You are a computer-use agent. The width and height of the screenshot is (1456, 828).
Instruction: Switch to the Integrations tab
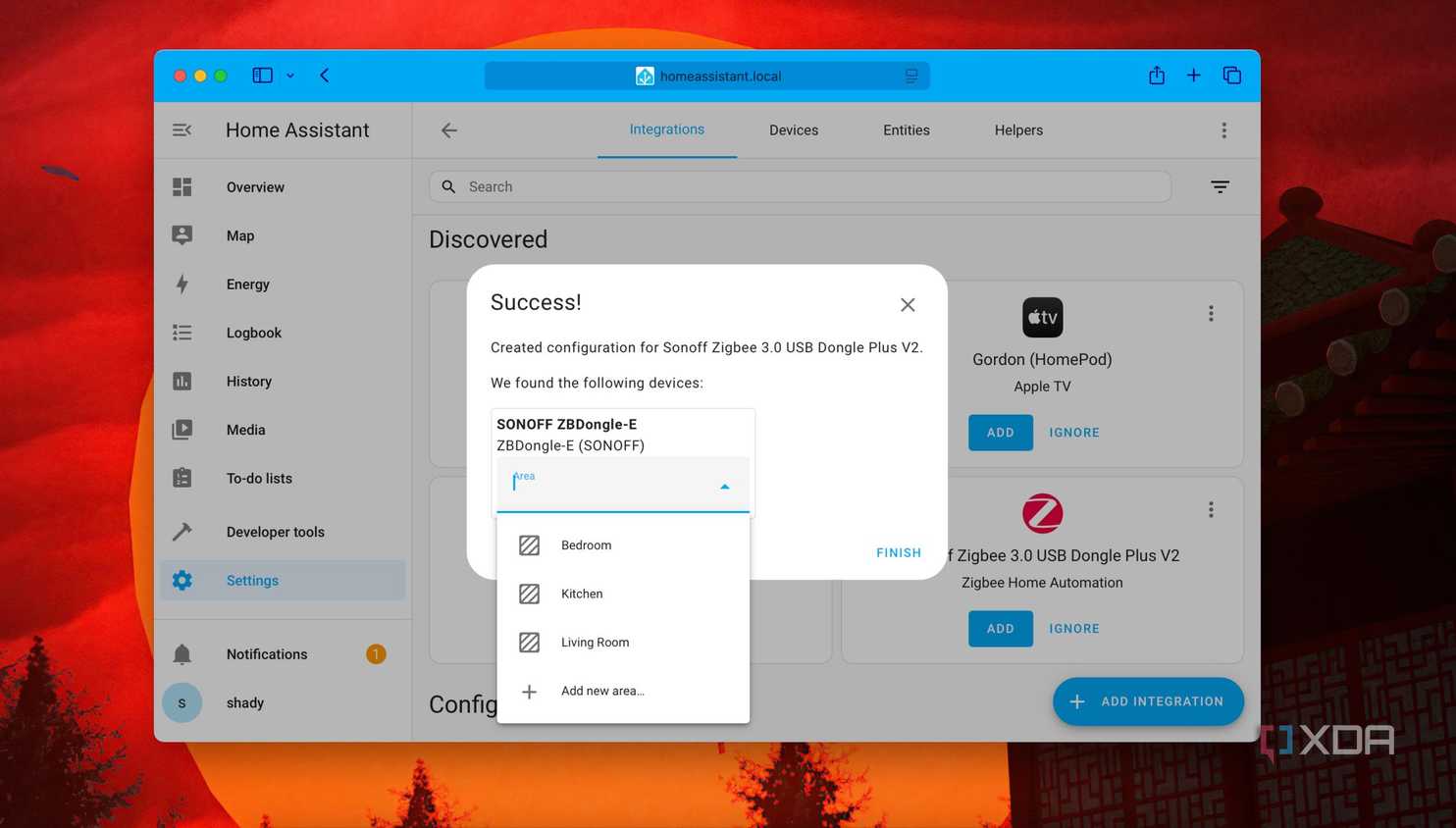click(x=667, y=129)
